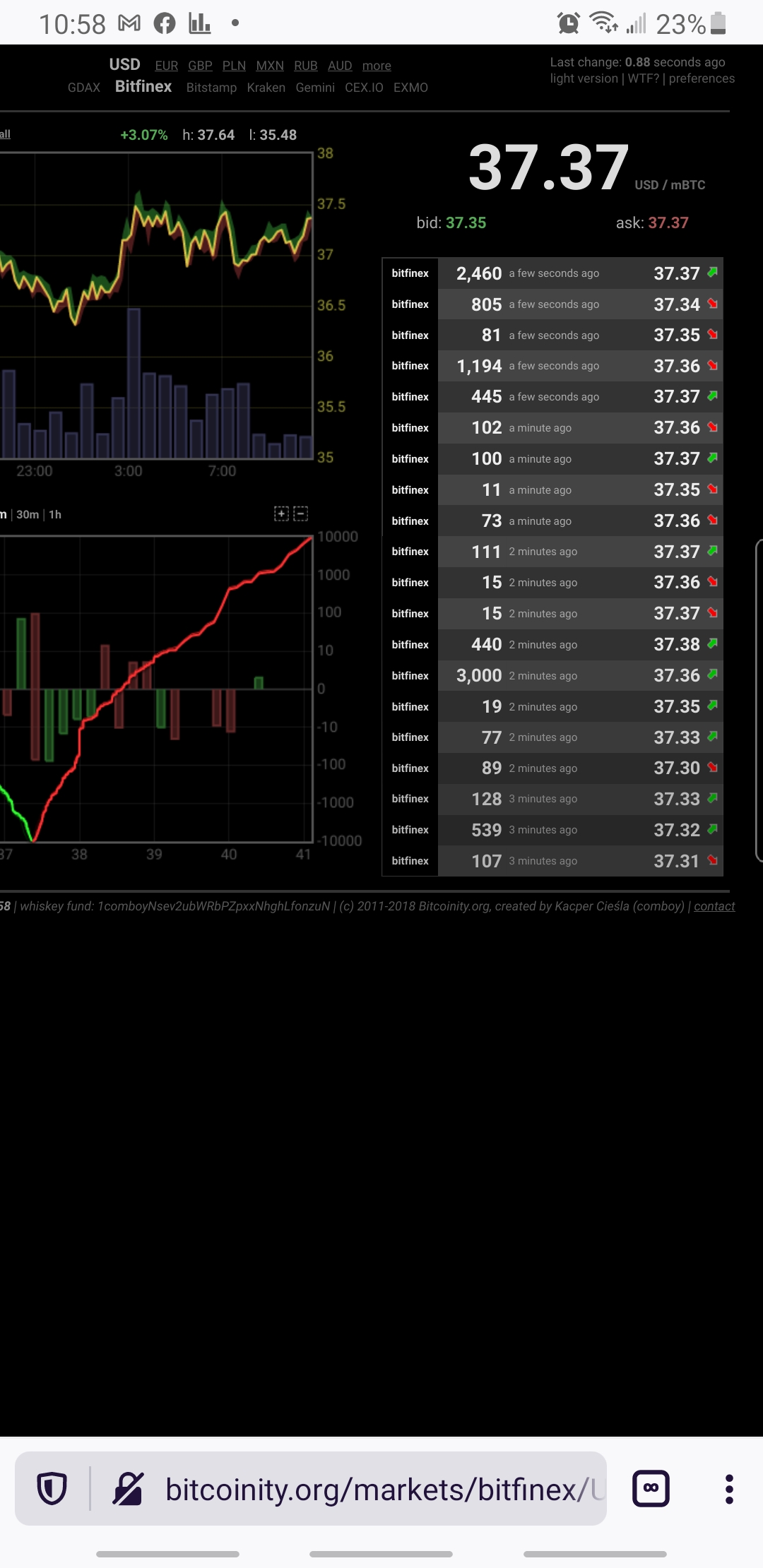The image size is (763, 1568).
Task: Click the 539 trade amount
Action: pos(487,830)
